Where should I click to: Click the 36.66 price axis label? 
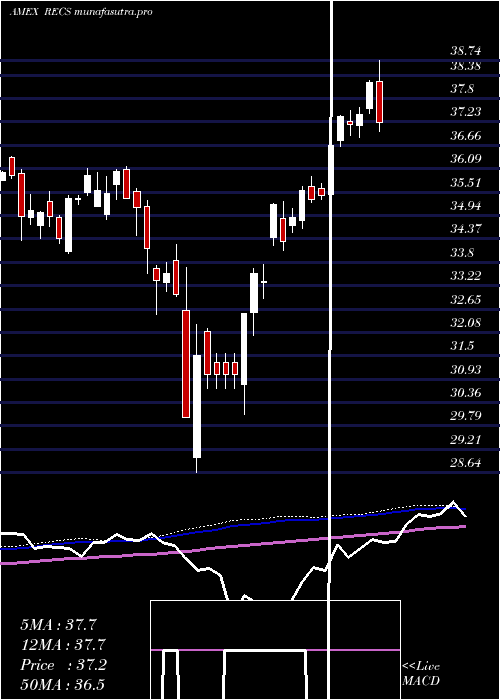466,136
